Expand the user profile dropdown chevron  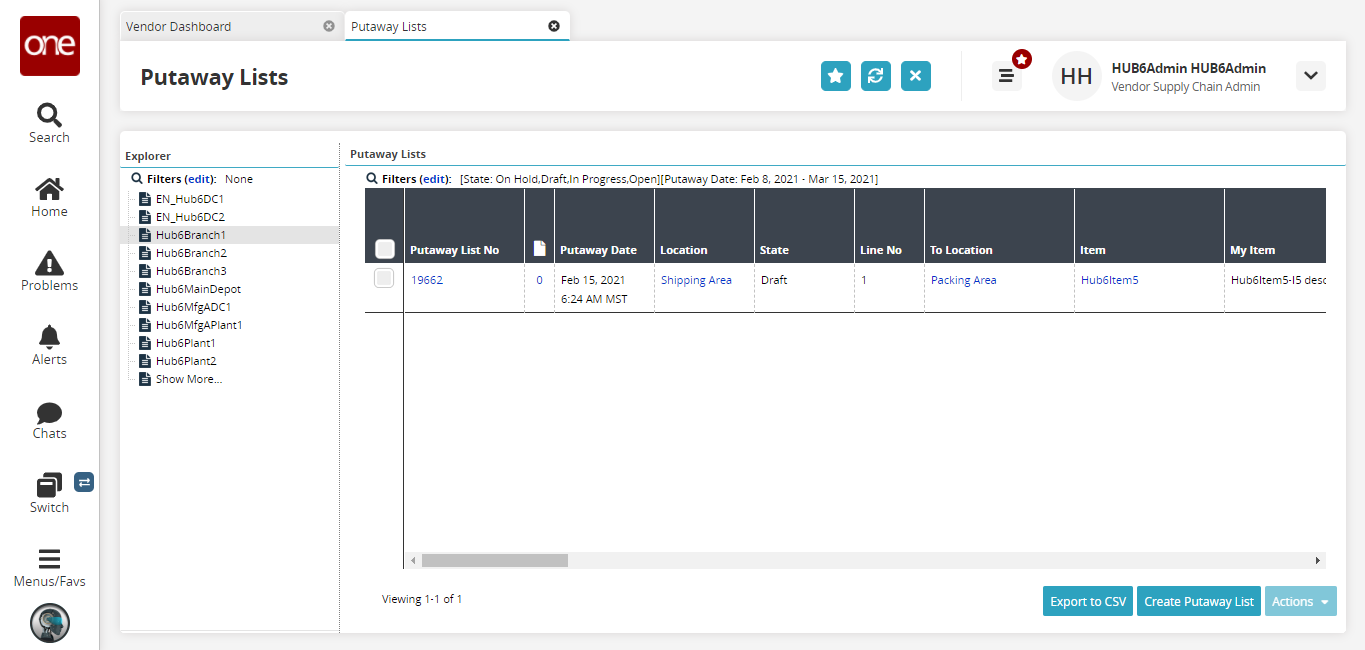pos(1310,76)
